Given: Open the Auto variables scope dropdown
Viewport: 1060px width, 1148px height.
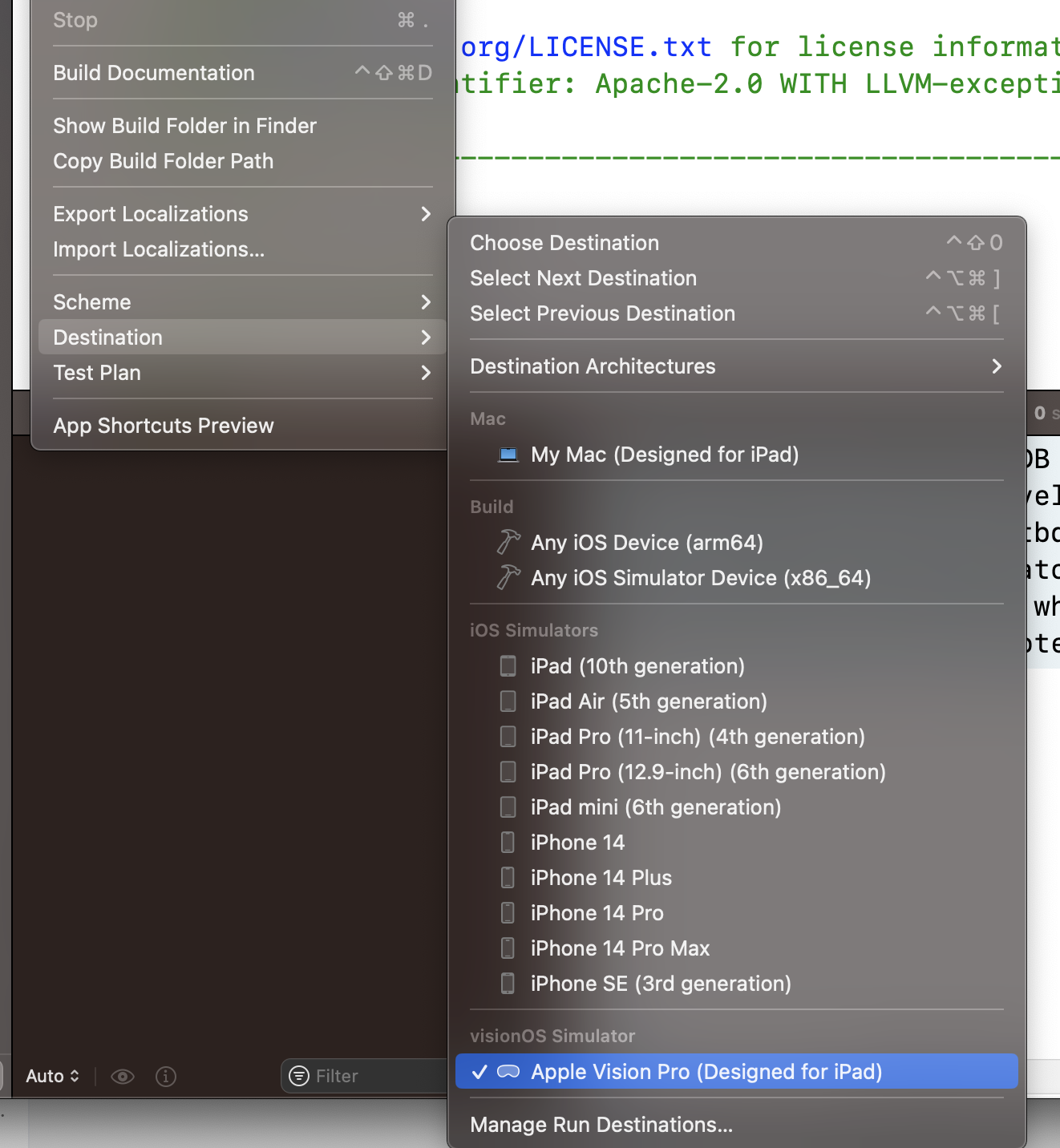Looking at the screenshot, I should tap(52, 1076).
